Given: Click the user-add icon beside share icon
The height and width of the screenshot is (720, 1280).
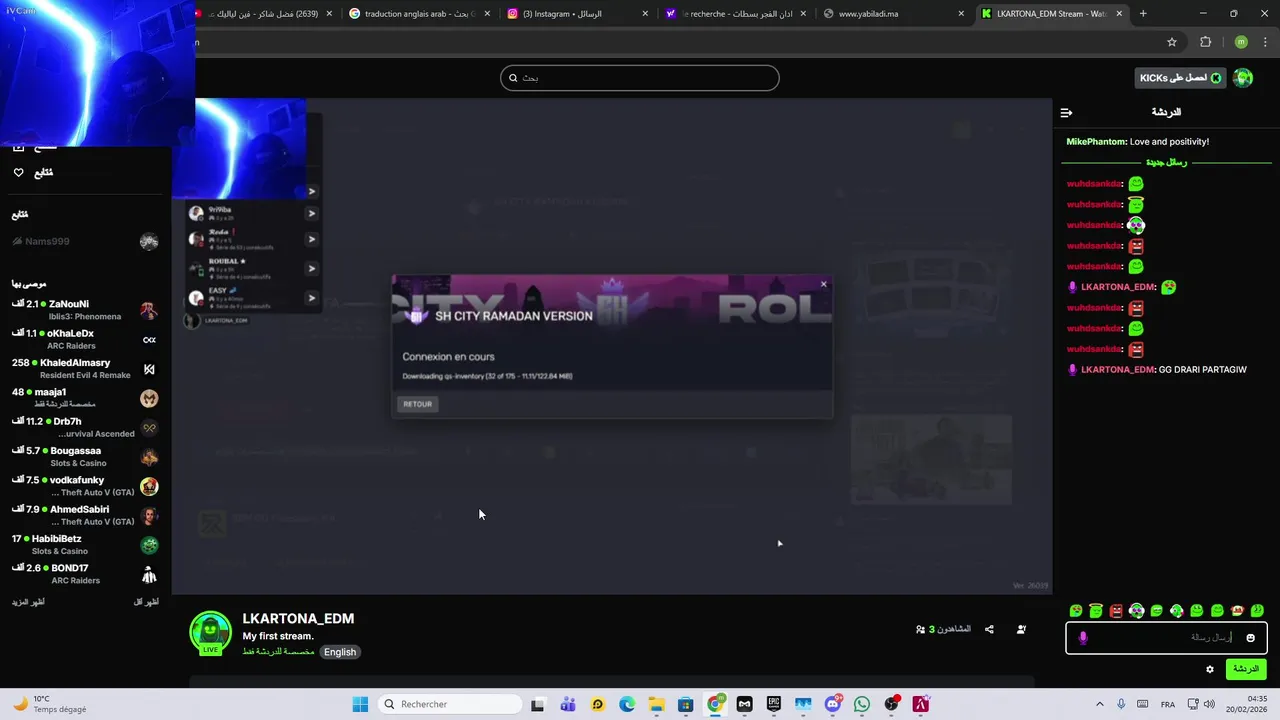Looking at the screenshot, I should (1021, 629).
